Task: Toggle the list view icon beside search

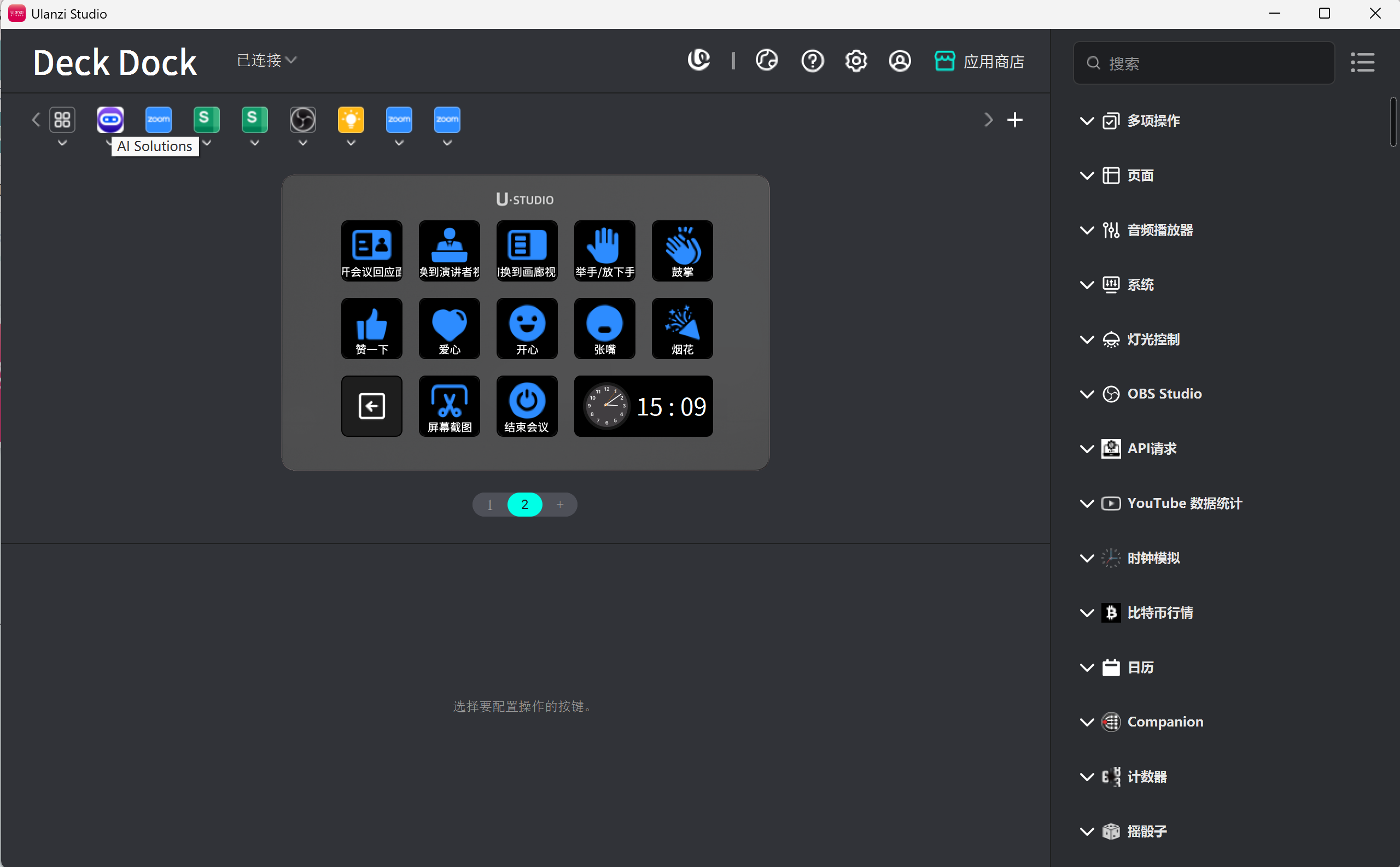Action: click(1362, 62)
